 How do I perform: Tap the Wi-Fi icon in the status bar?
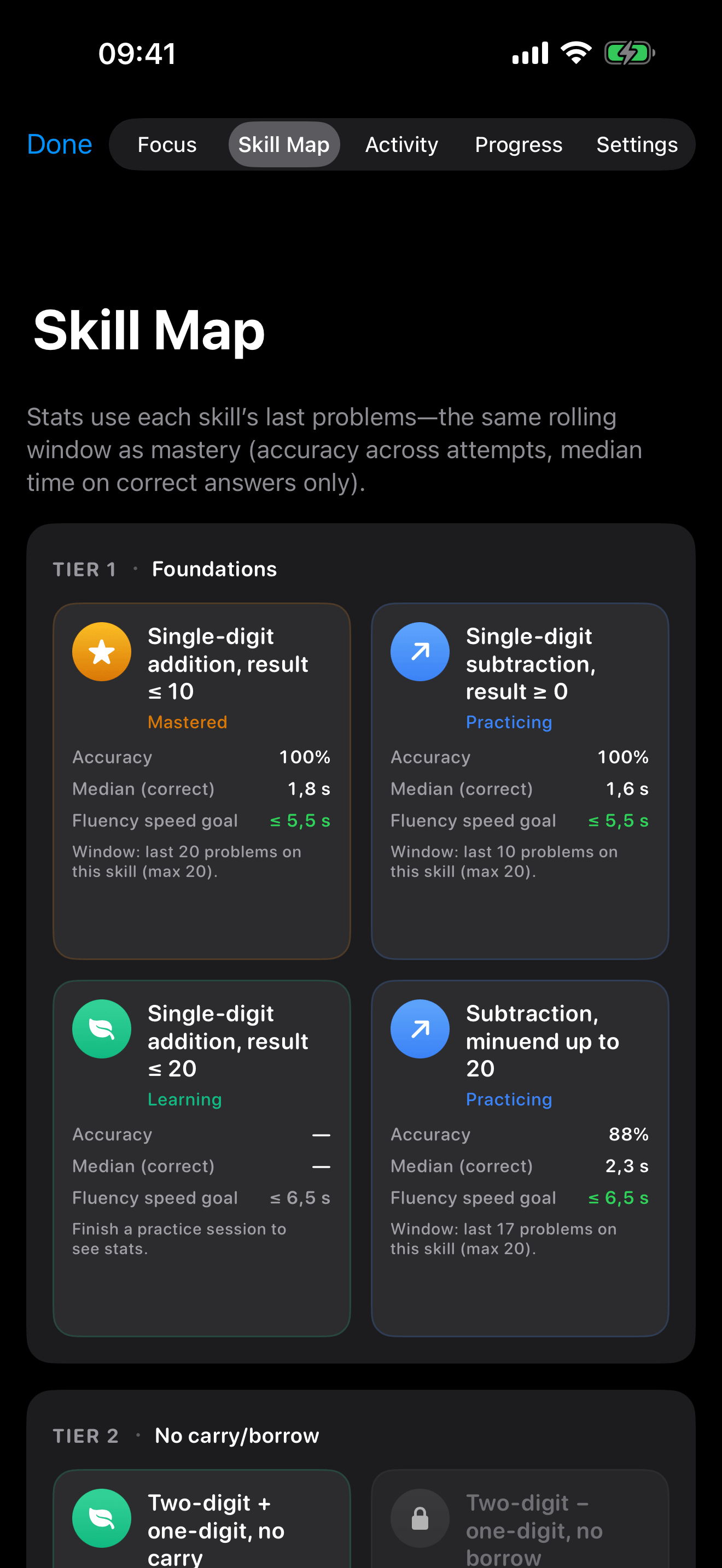tap(575, 52)
